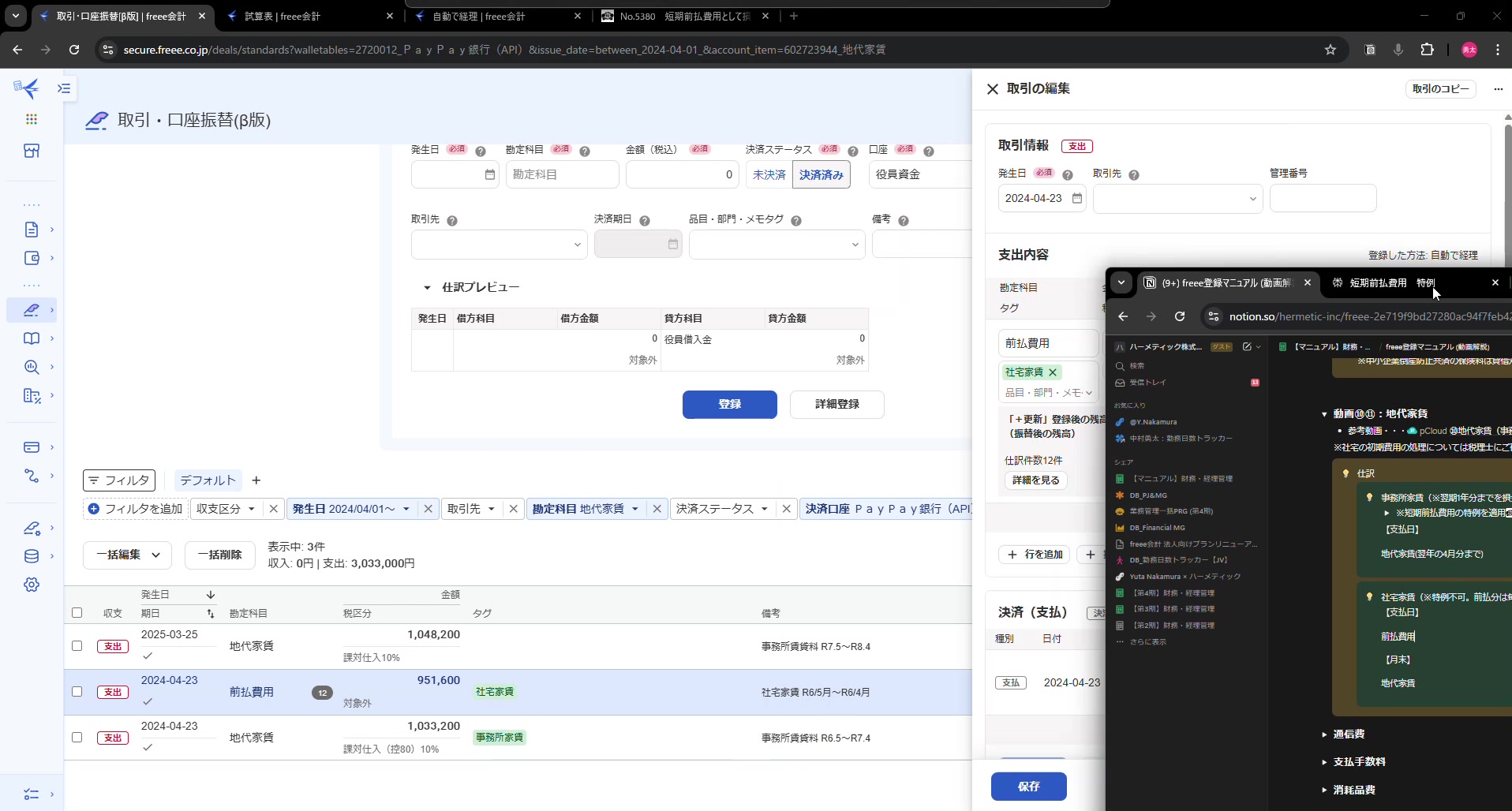This screenshot has height=811, width=1512.
Task: Open the 一括編集 dropdown
Action: point(128,555)
